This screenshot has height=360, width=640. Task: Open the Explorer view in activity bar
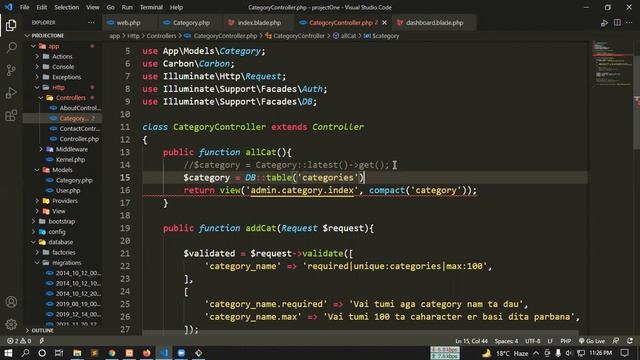coord(11,25)
